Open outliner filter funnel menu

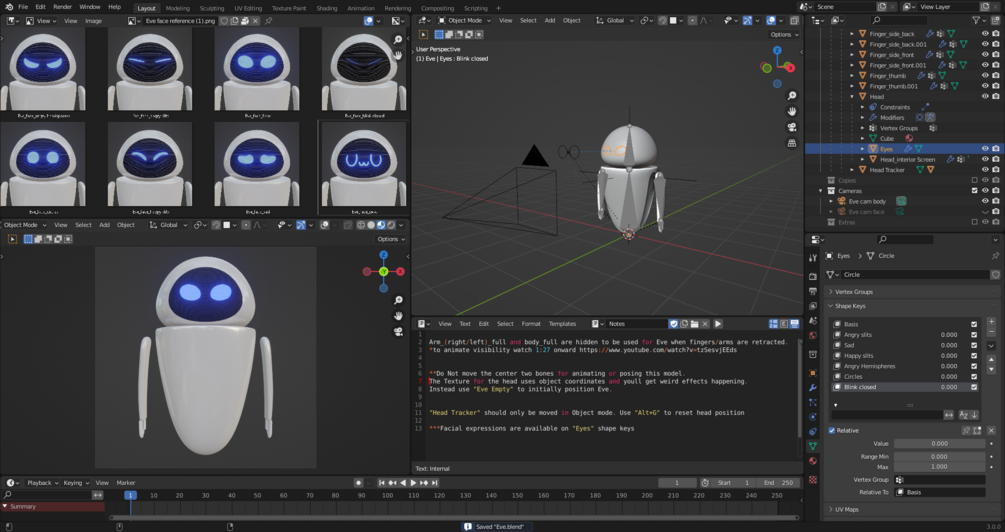[x=977, y=21]
